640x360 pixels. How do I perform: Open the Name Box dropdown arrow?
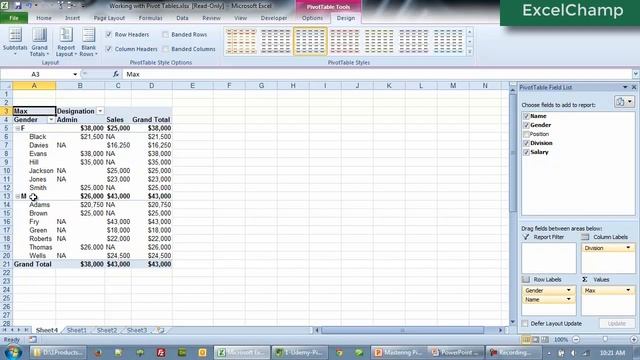point(75,74)
